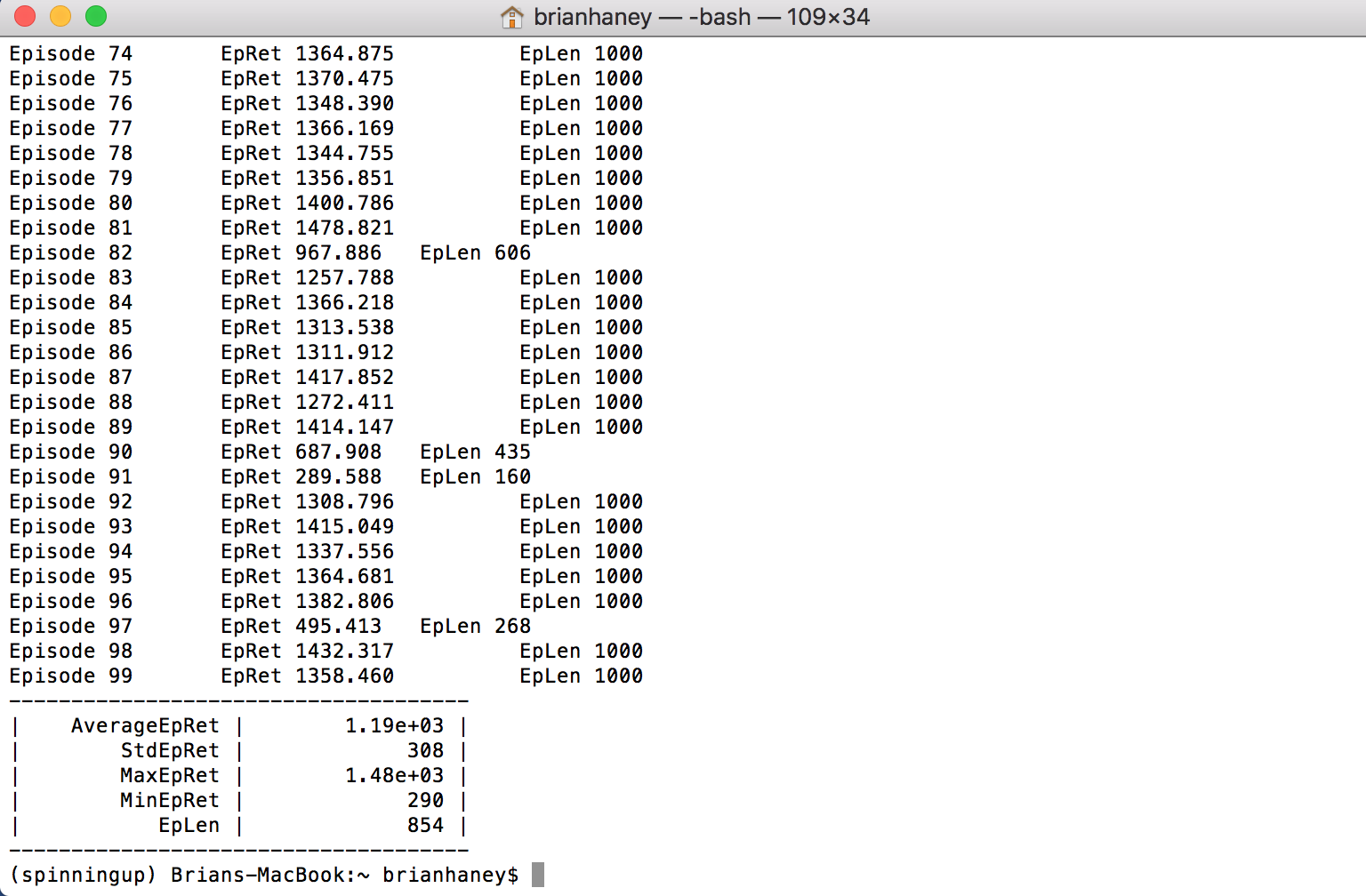Click the text 'Episode 81'

point(71,228)
